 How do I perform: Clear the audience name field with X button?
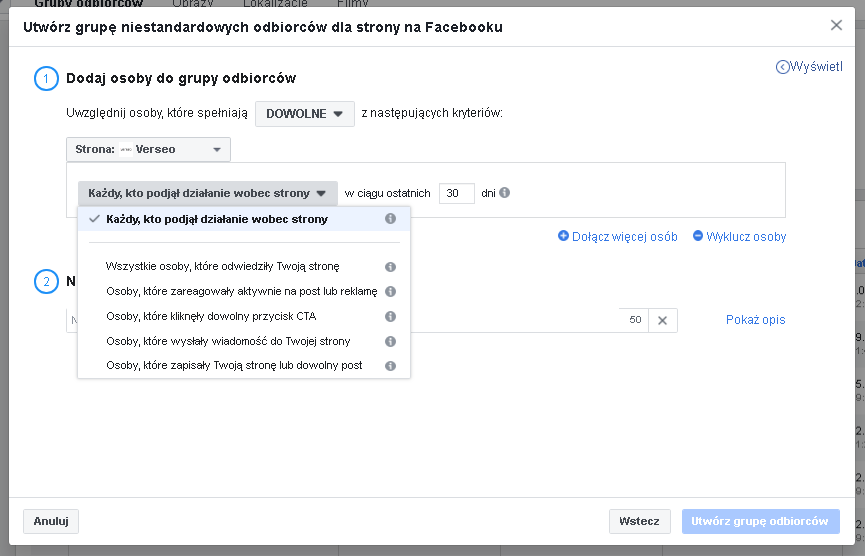point(663,320)
